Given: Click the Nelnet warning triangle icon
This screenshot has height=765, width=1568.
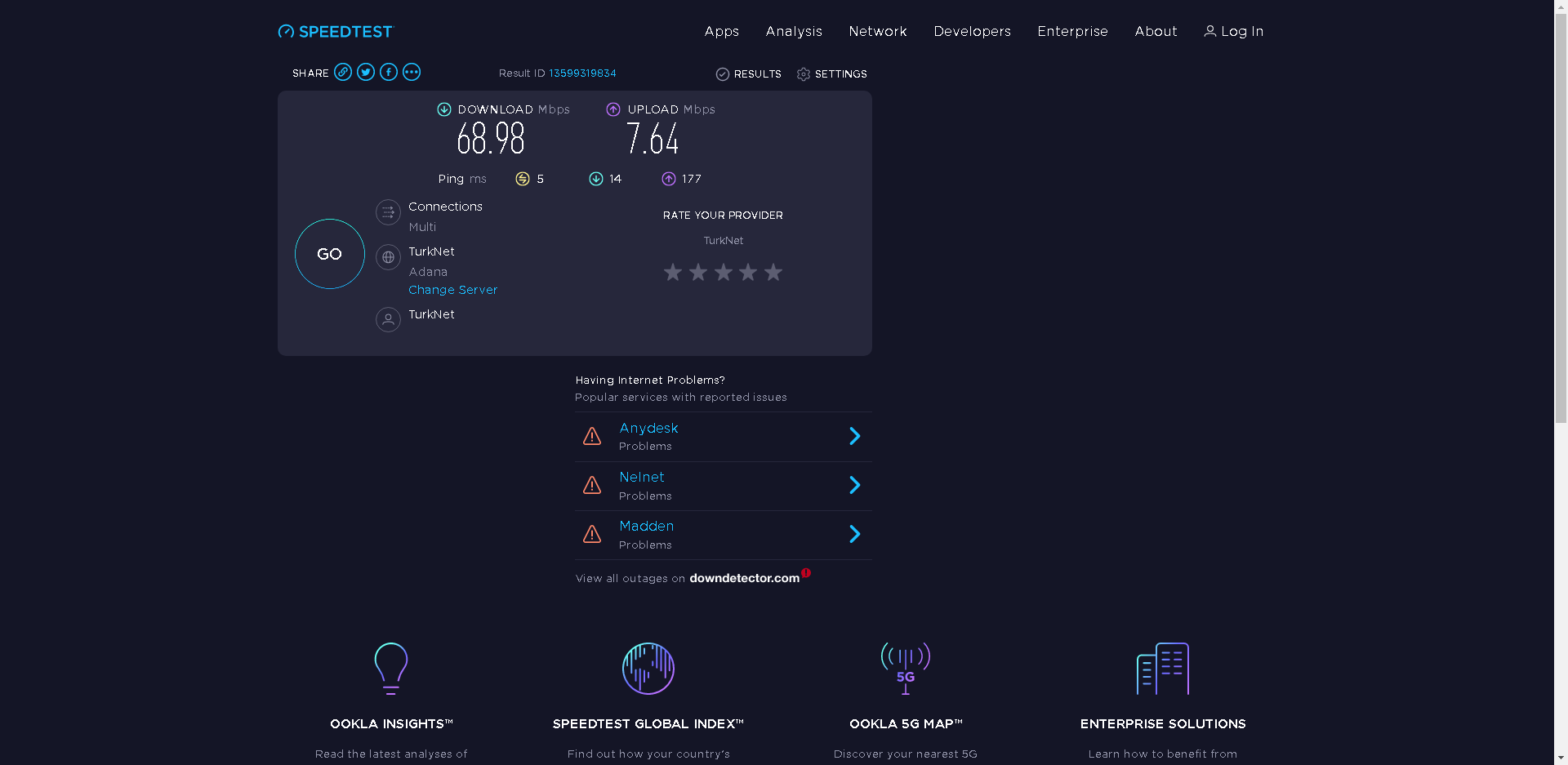Looking at the screenshot, I should pos(592,486).
